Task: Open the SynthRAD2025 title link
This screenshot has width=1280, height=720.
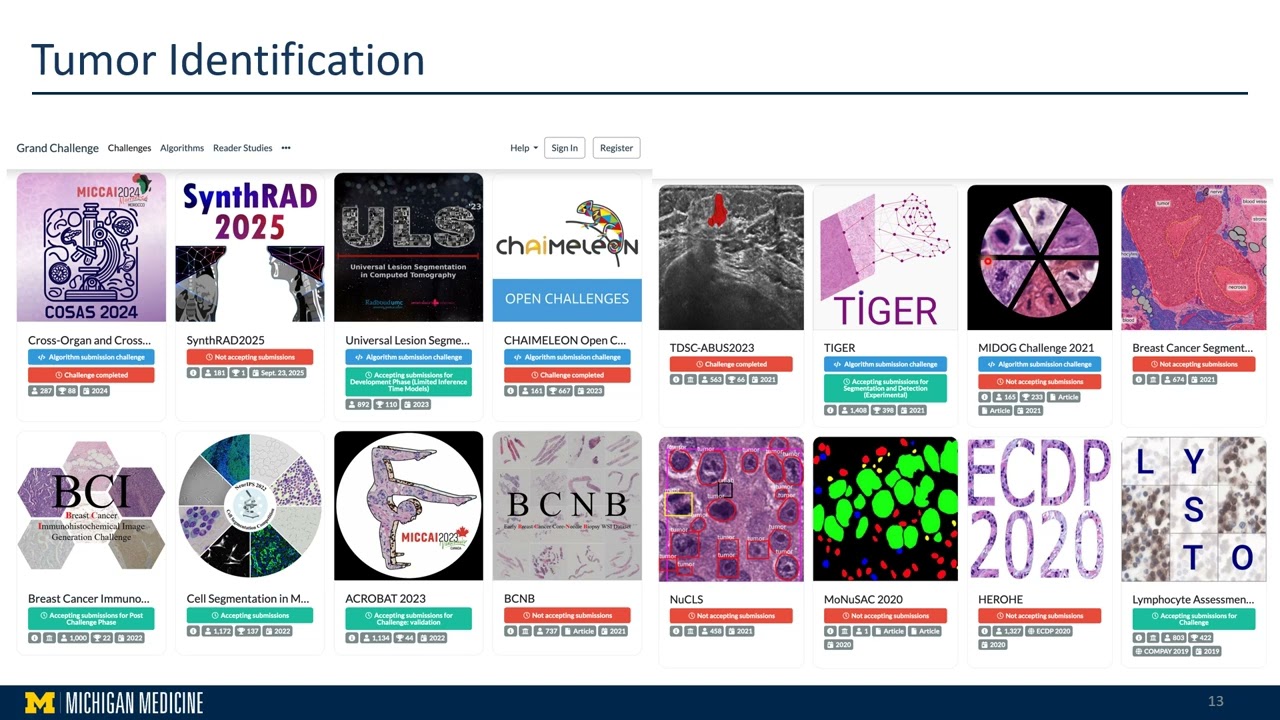Action: pos(226,340)
